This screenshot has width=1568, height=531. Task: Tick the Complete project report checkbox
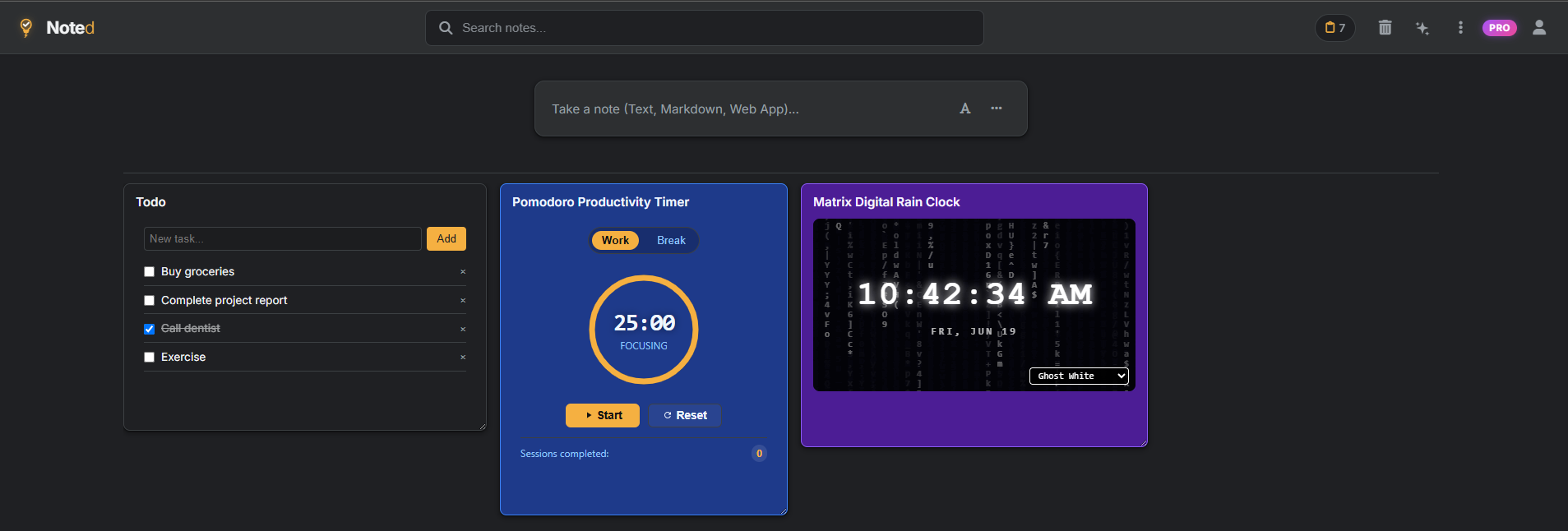point(149,301)
